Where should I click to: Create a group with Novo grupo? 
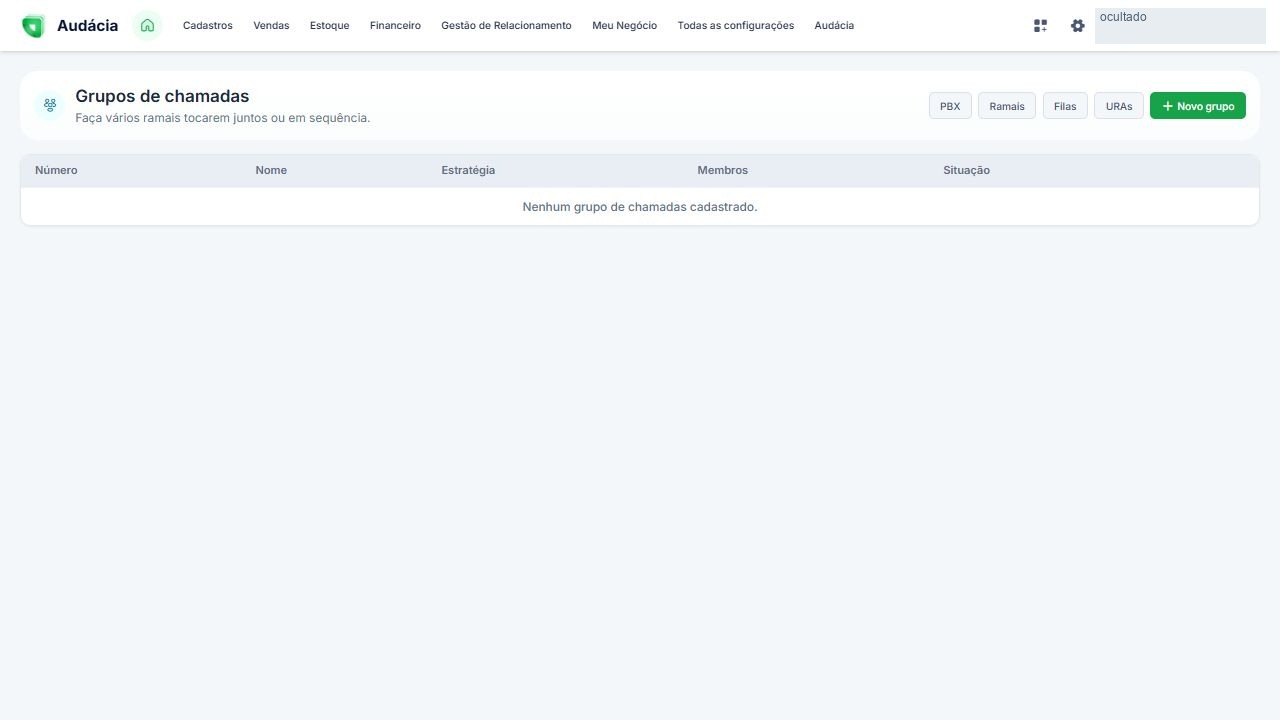tap(1198, 106)
